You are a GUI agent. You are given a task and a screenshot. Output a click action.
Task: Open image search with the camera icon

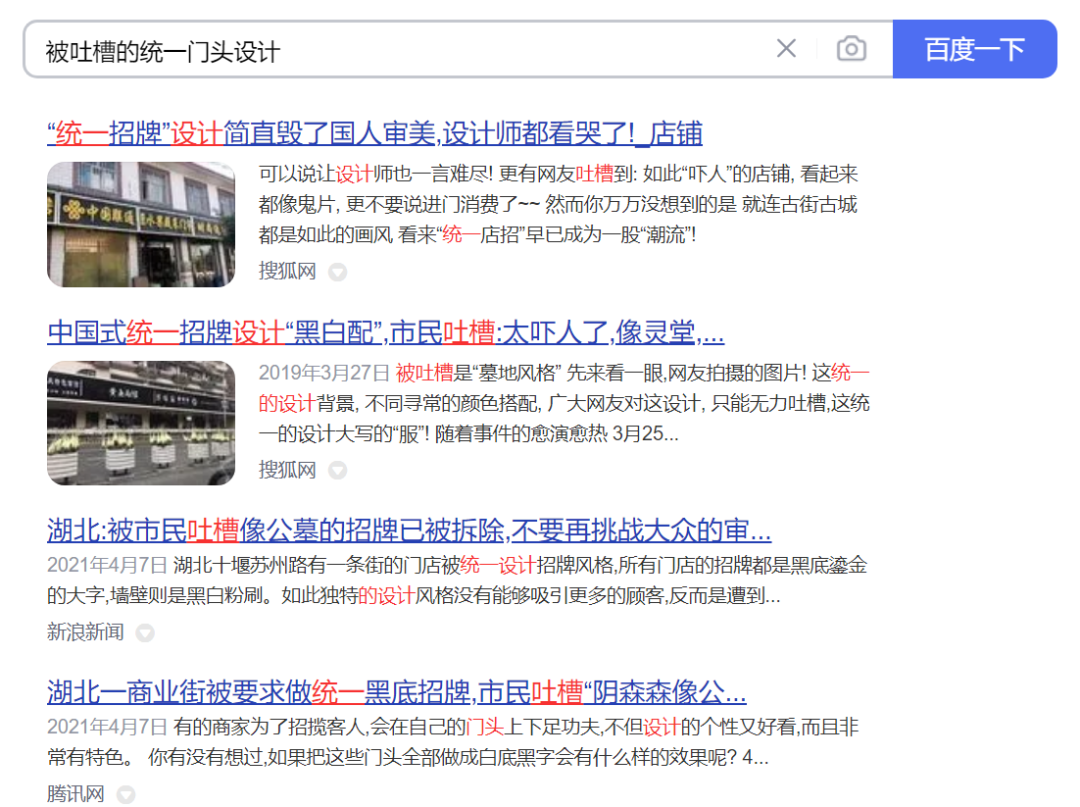pyautogui.click(x=851, y=48)
